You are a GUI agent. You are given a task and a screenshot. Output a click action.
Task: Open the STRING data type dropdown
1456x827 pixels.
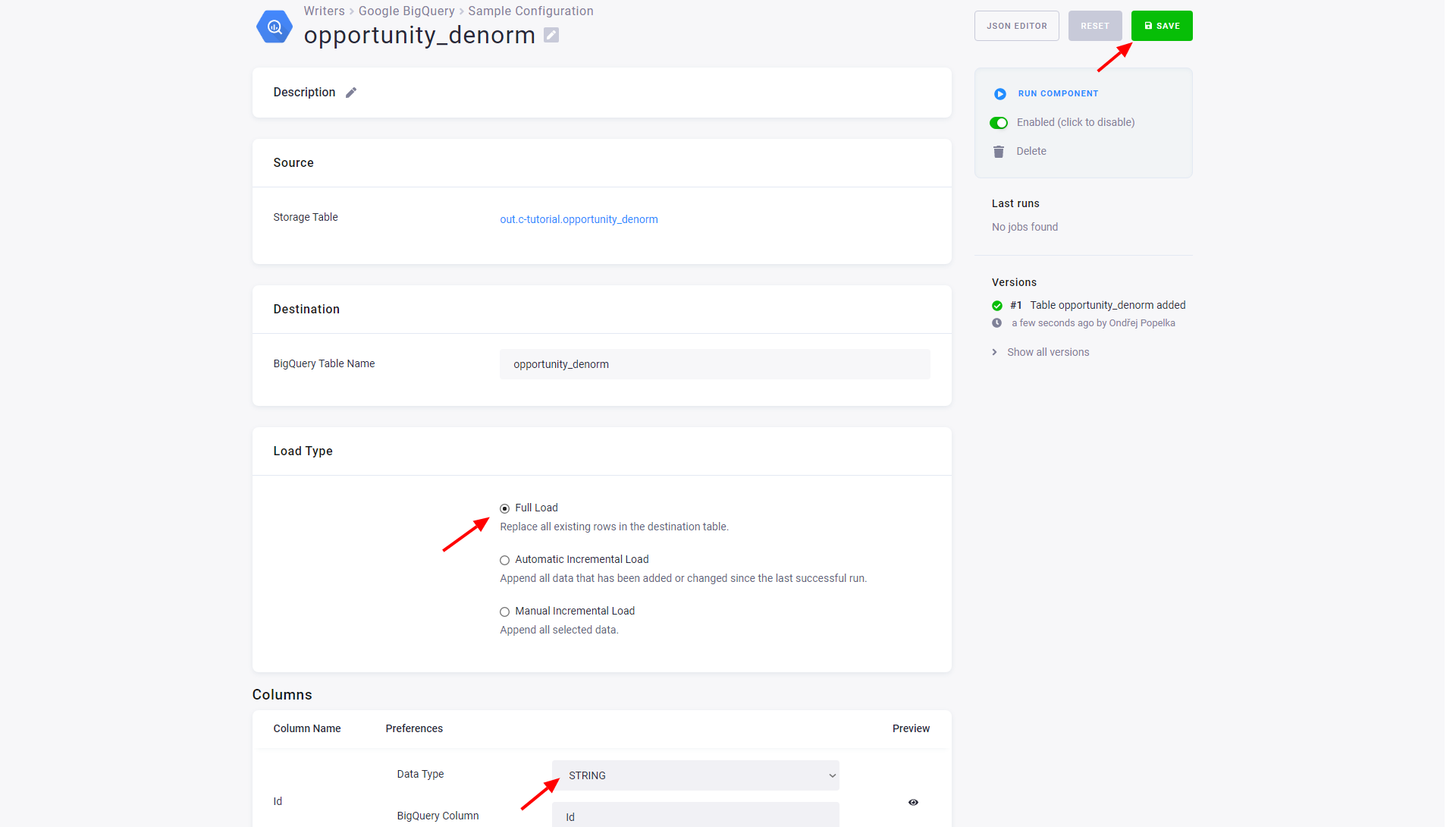(695, 775)
